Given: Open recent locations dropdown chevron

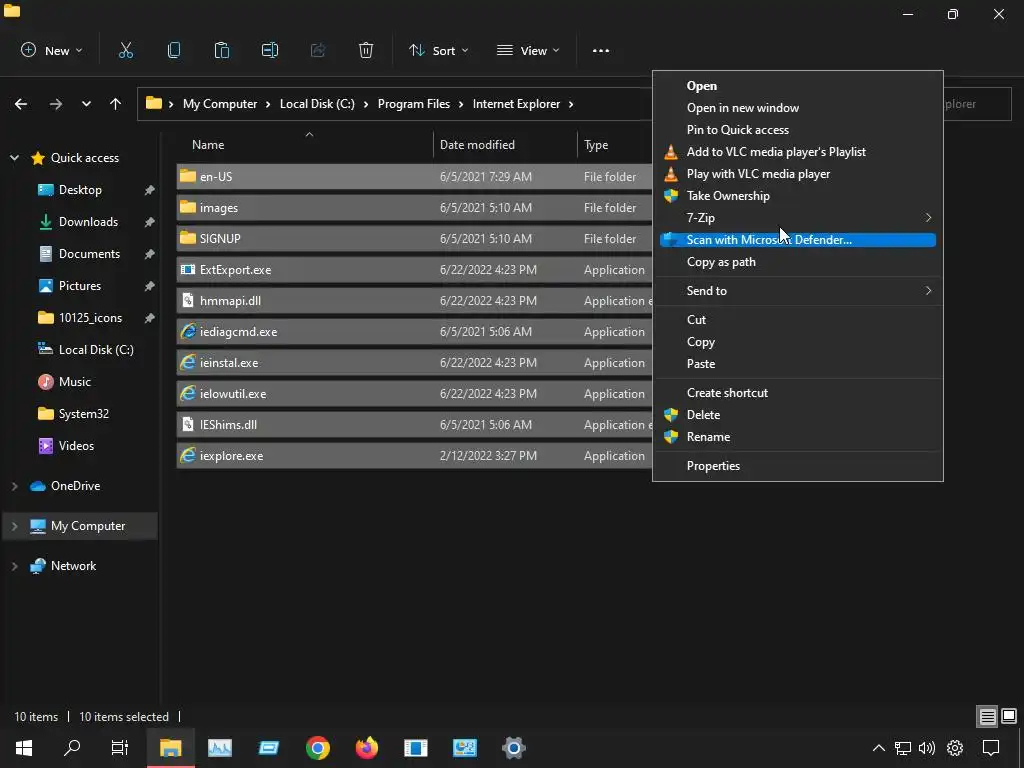Looking at the screenshot, I should (86, 104).
